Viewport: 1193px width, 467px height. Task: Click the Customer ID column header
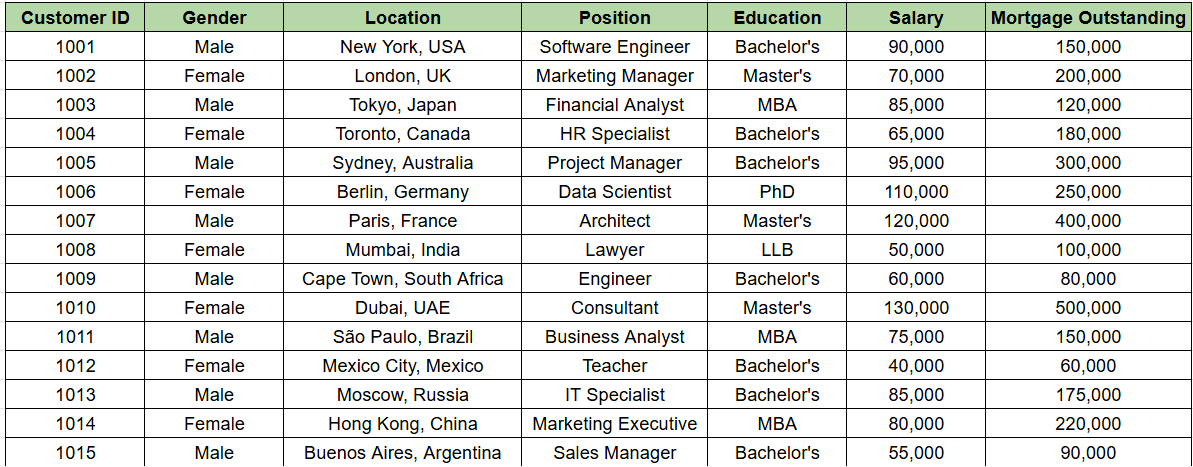point(75,18)
